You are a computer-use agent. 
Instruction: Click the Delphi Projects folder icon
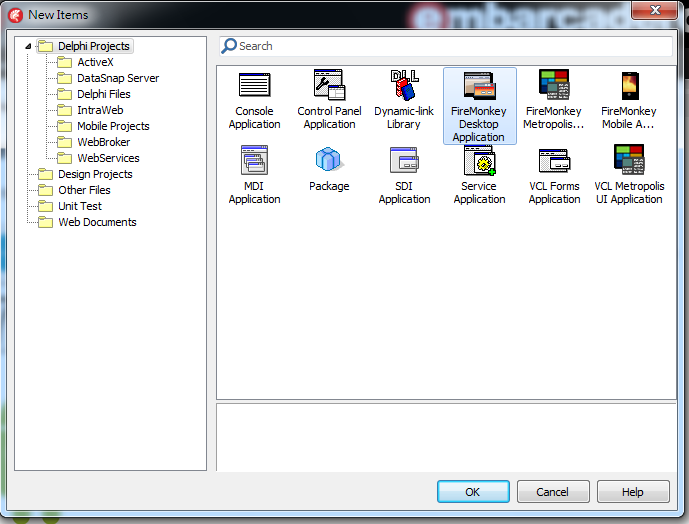coord(45,46)
